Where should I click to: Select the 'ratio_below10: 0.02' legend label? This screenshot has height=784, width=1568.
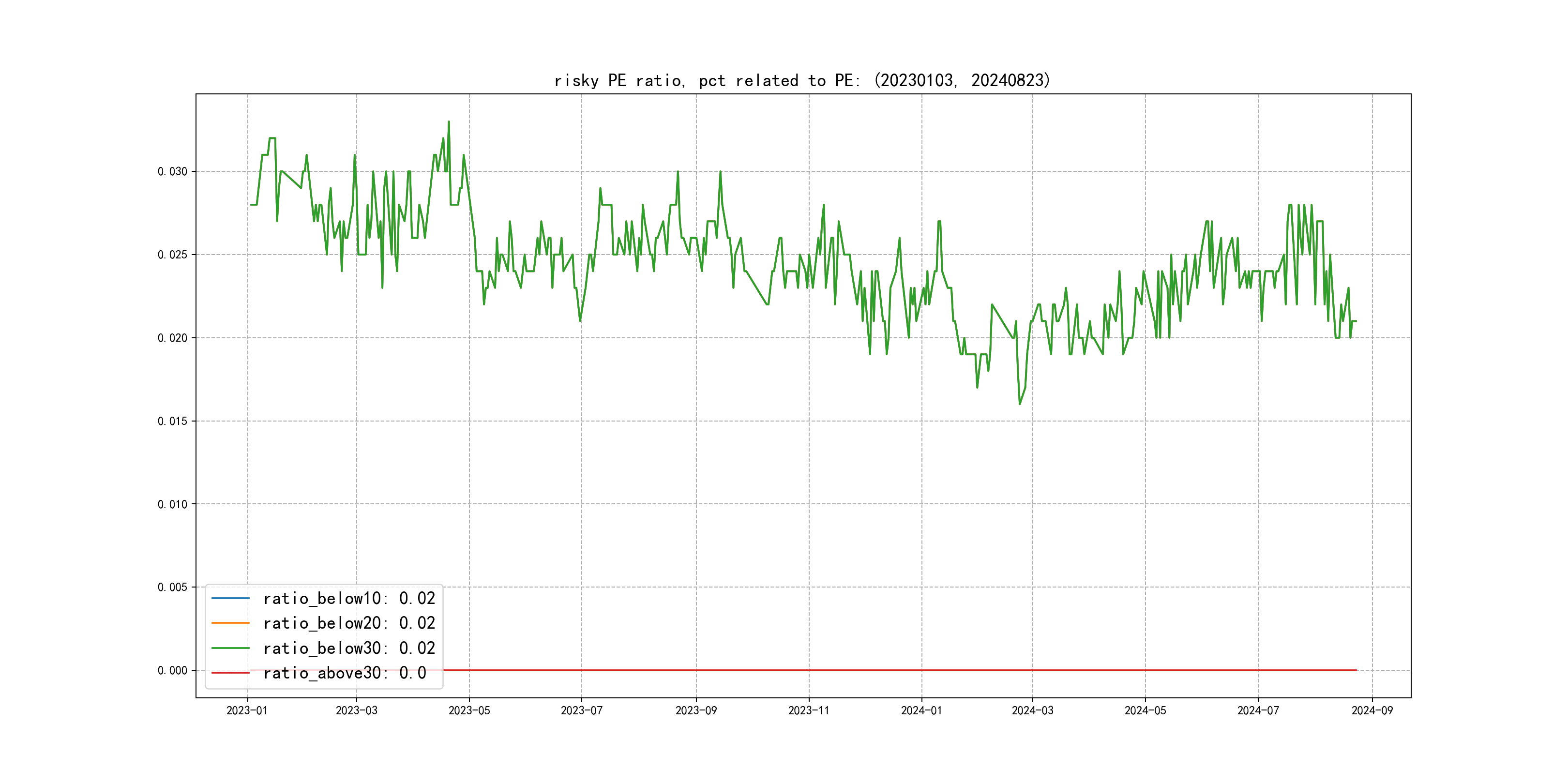tap(349, 598)
